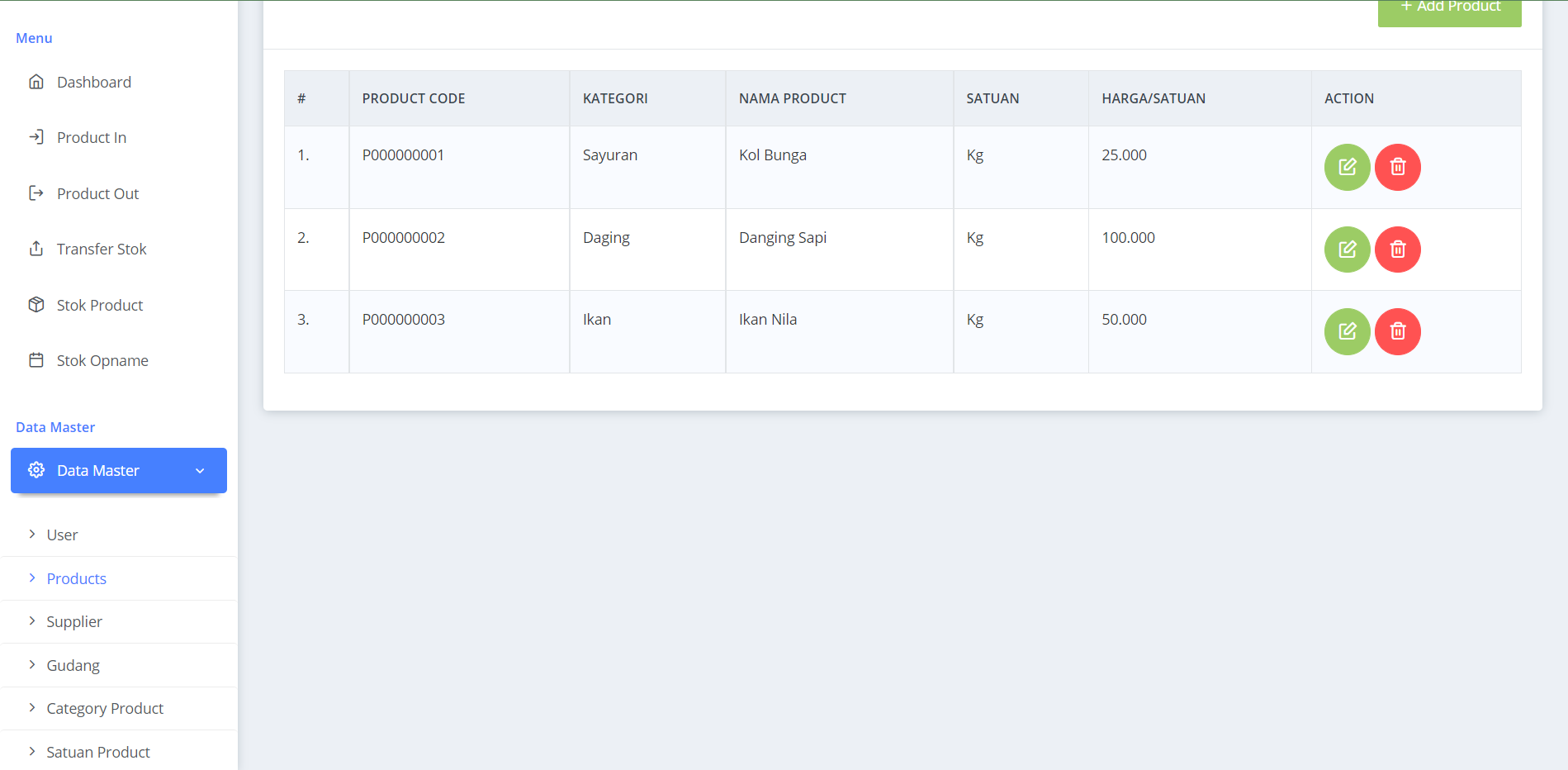Delete the Ikan Nila product

1397,331
